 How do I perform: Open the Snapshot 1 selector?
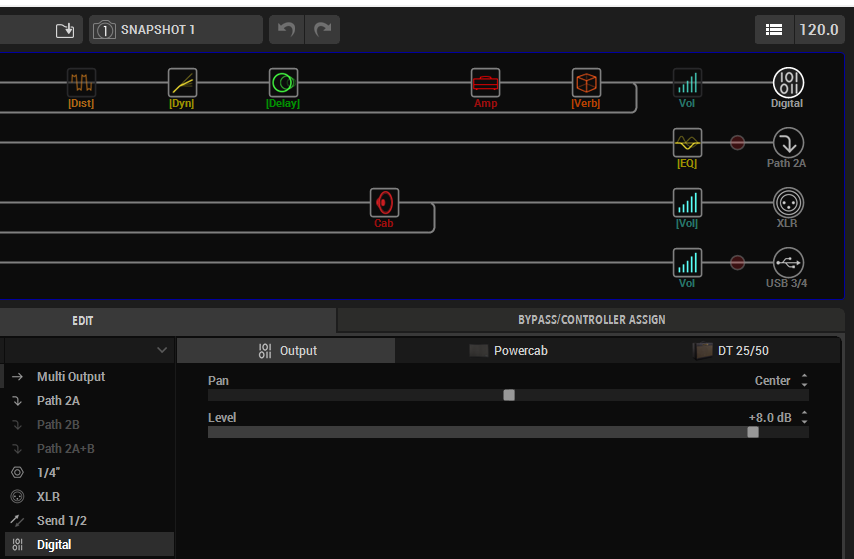pyautogui.click(x=176, y=30)
